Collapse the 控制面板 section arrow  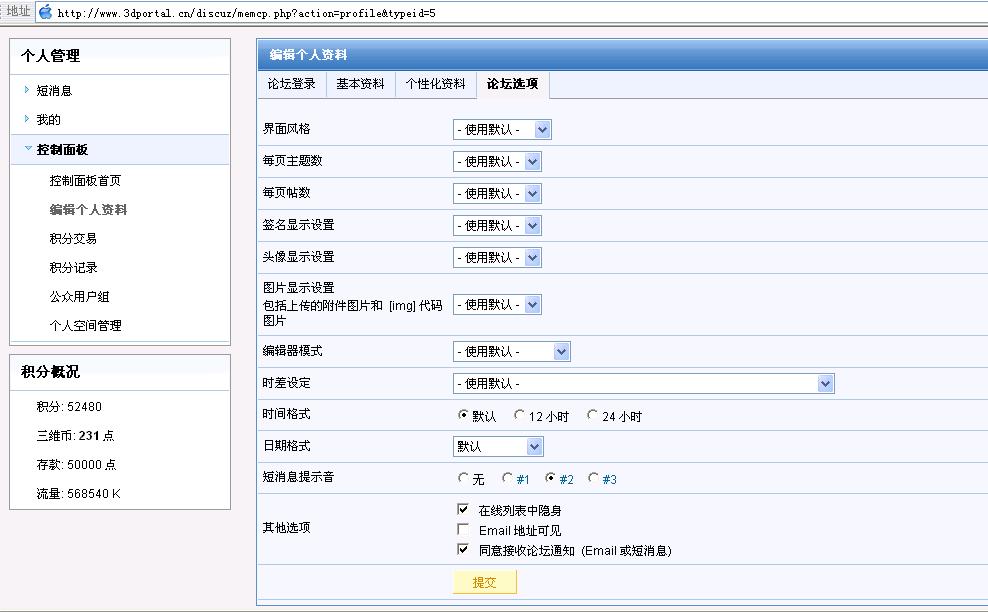(28, 148)
